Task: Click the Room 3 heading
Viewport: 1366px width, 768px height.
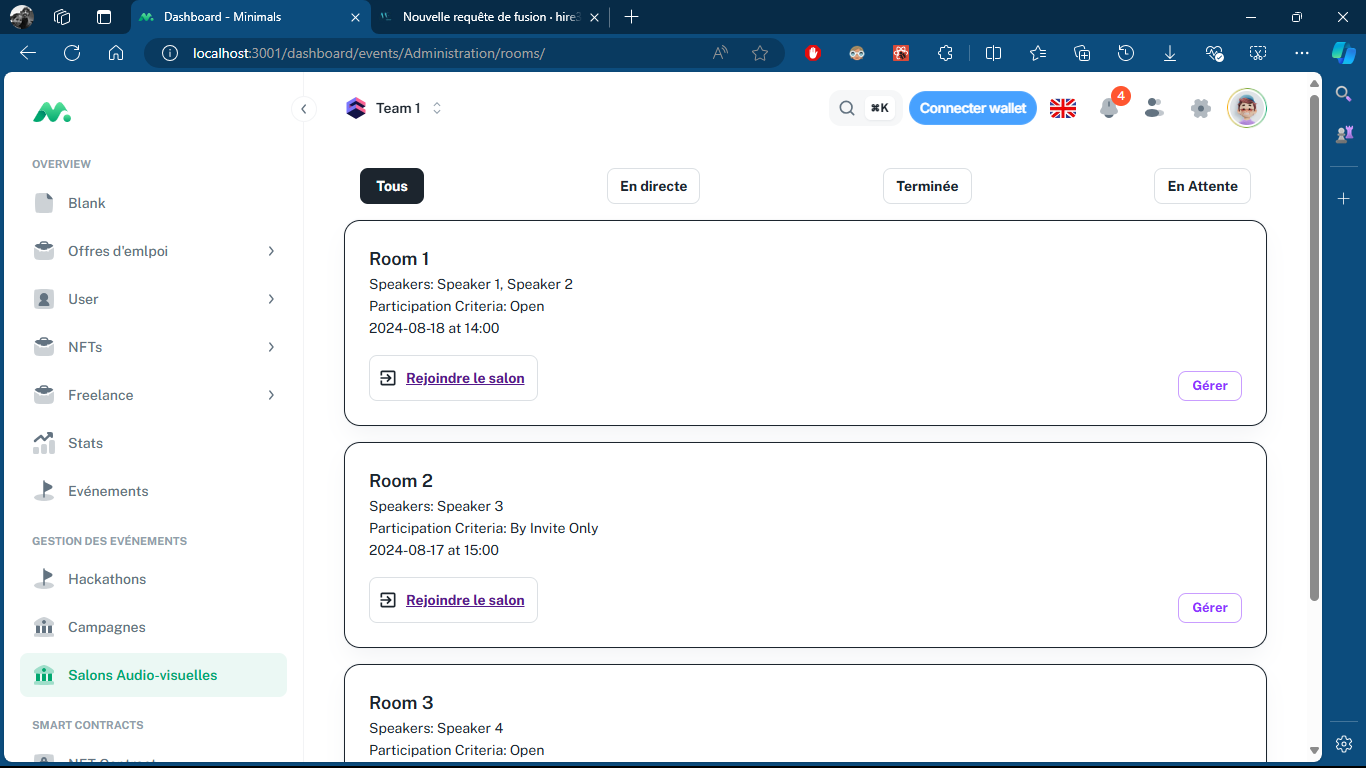Action: coord(401,703)
